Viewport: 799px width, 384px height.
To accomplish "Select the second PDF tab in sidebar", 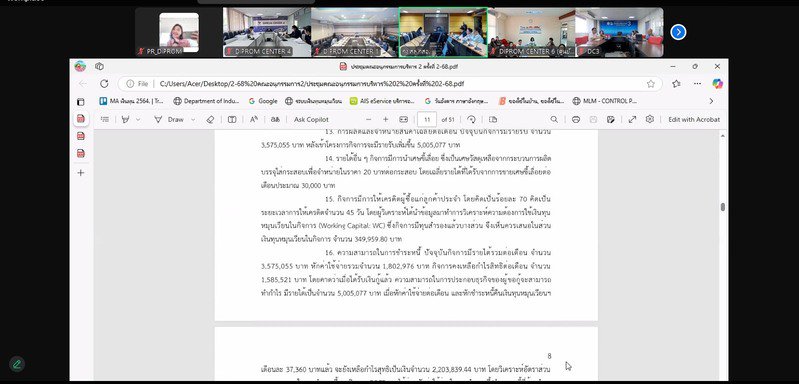I will pyautogui.click(x=81, y=136).
